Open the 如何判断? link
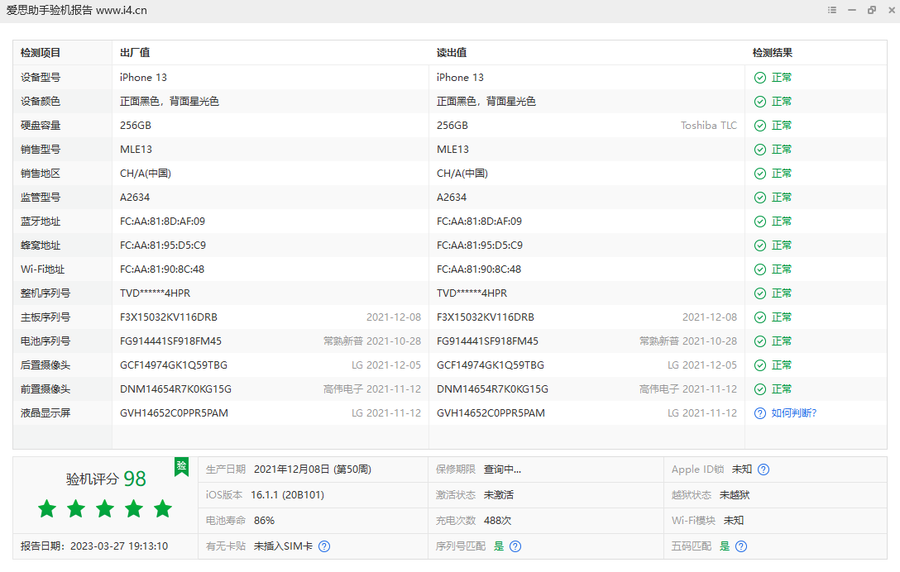Screen dimensions: 900x572 [794, 413]
